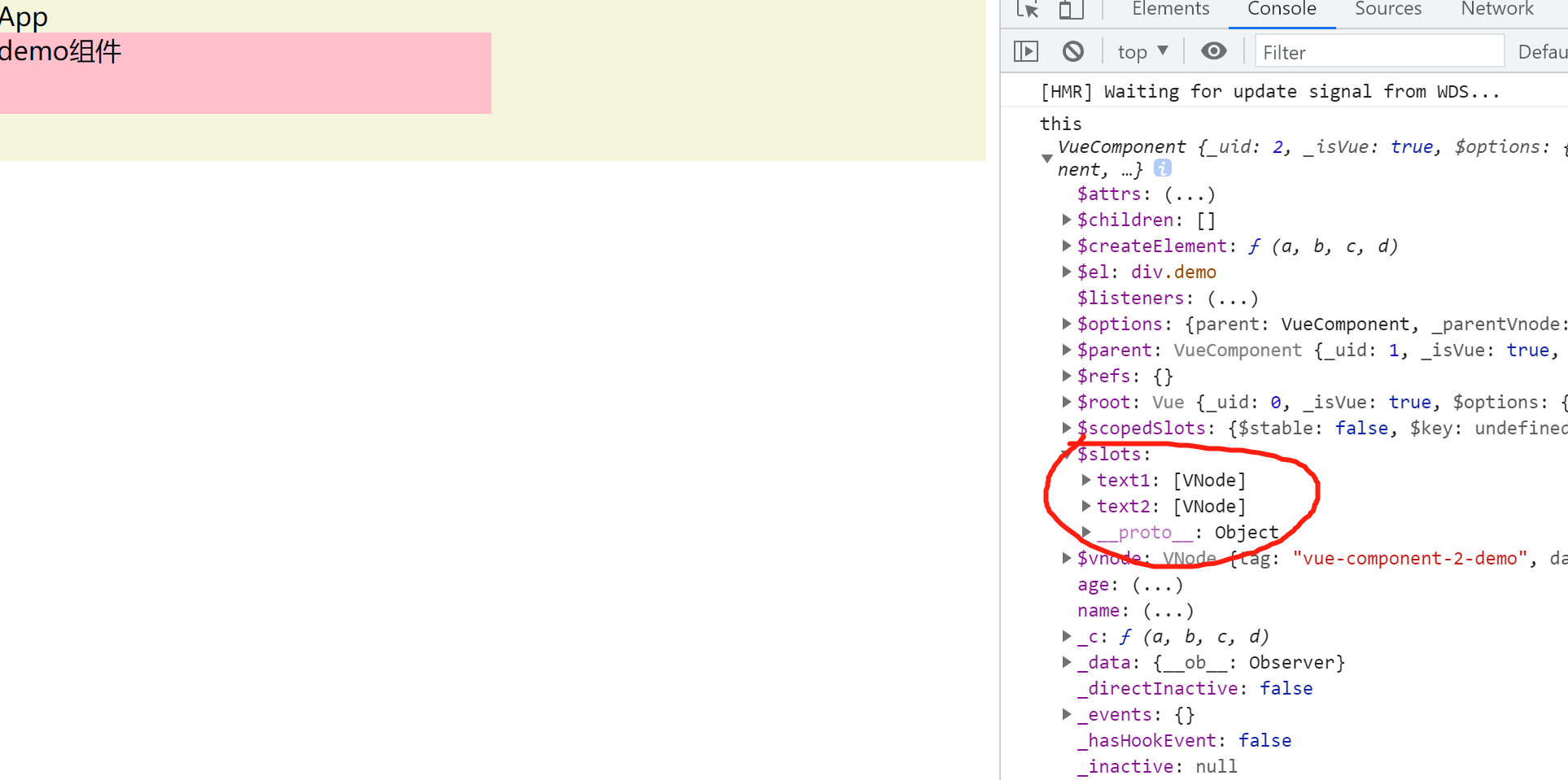Expand the text1 VNode slot
1568x780 pixels.
(x=1085, y=480)
